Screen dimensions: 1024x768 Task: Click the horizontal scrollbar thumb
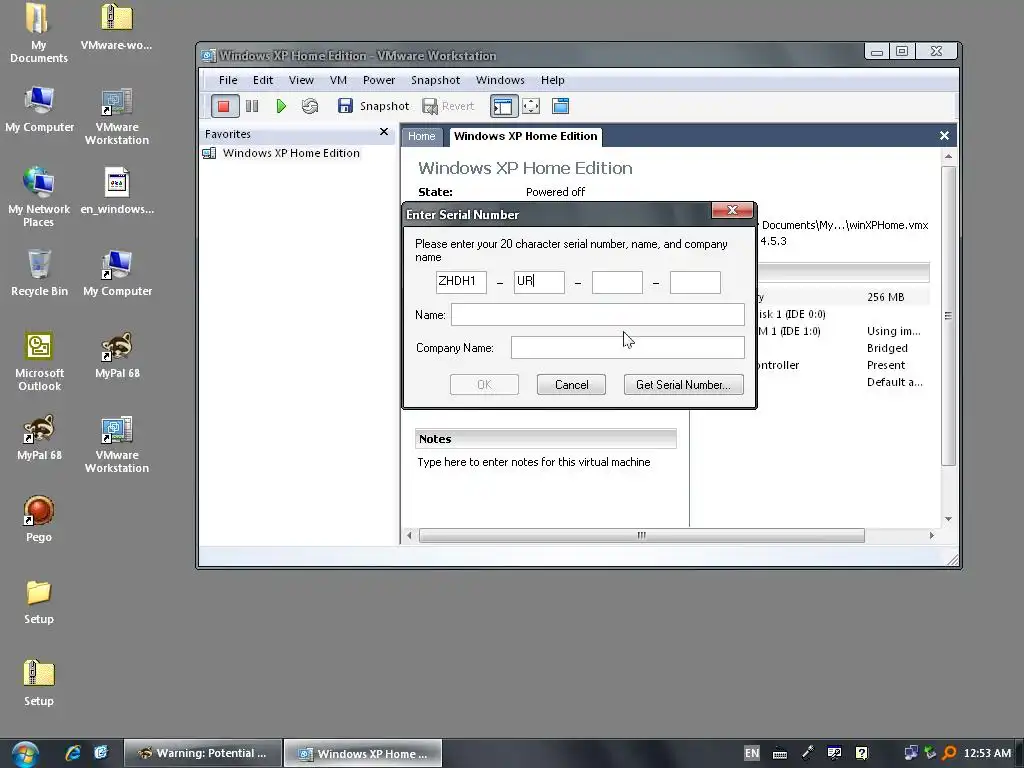click(x=642, y=536)
